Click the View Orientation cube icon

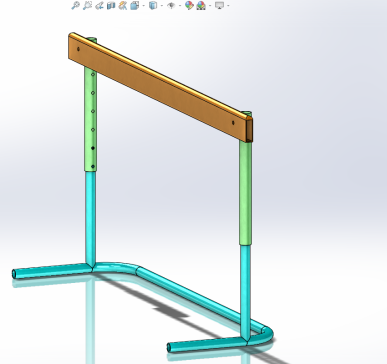coord(135,5)
